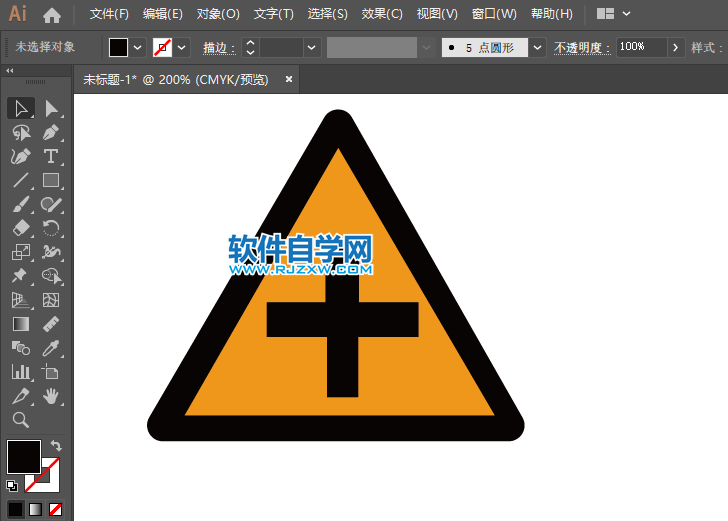This screenshot has height=521, width=728.
Task: Open the fill color dropdown in control bar
Action: click(138, 47)
